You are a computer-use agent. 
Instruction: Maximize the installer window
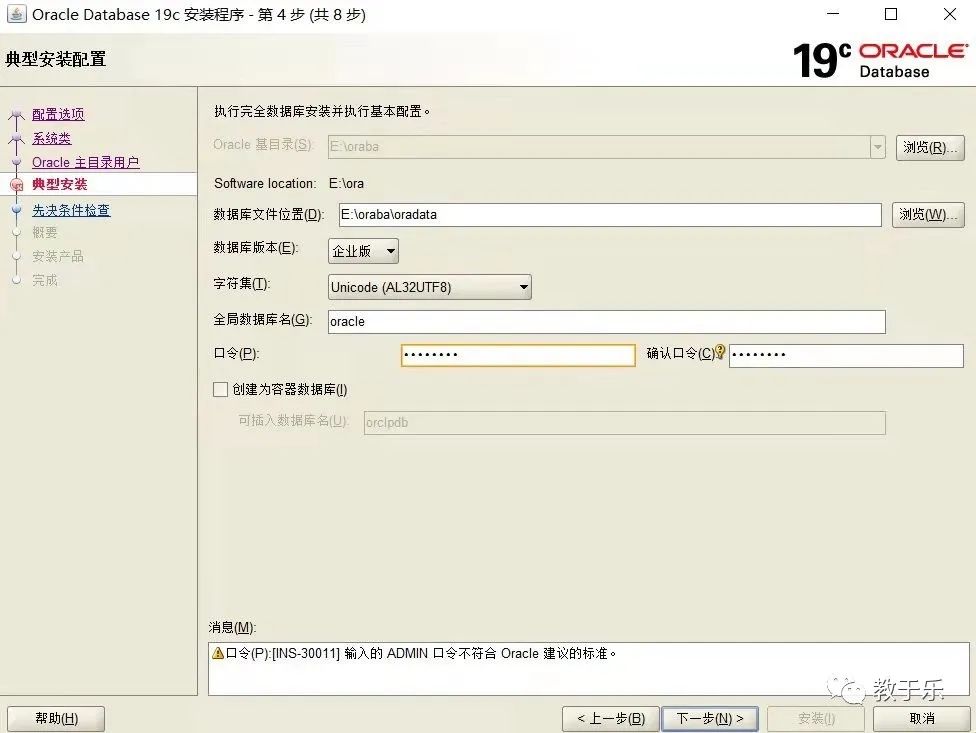(x=891, y=14)
